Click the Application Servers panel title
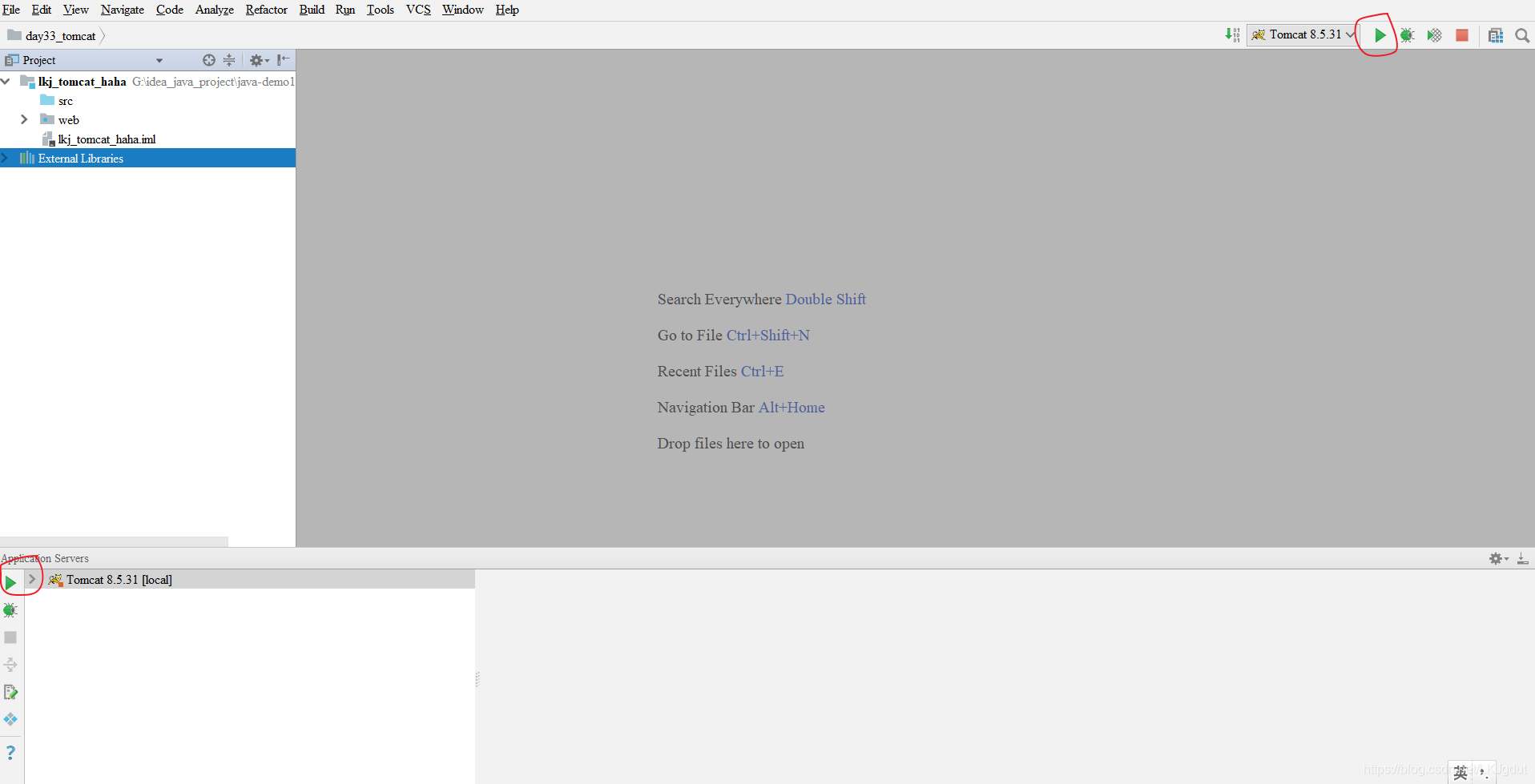 click(x=45, y=558)
